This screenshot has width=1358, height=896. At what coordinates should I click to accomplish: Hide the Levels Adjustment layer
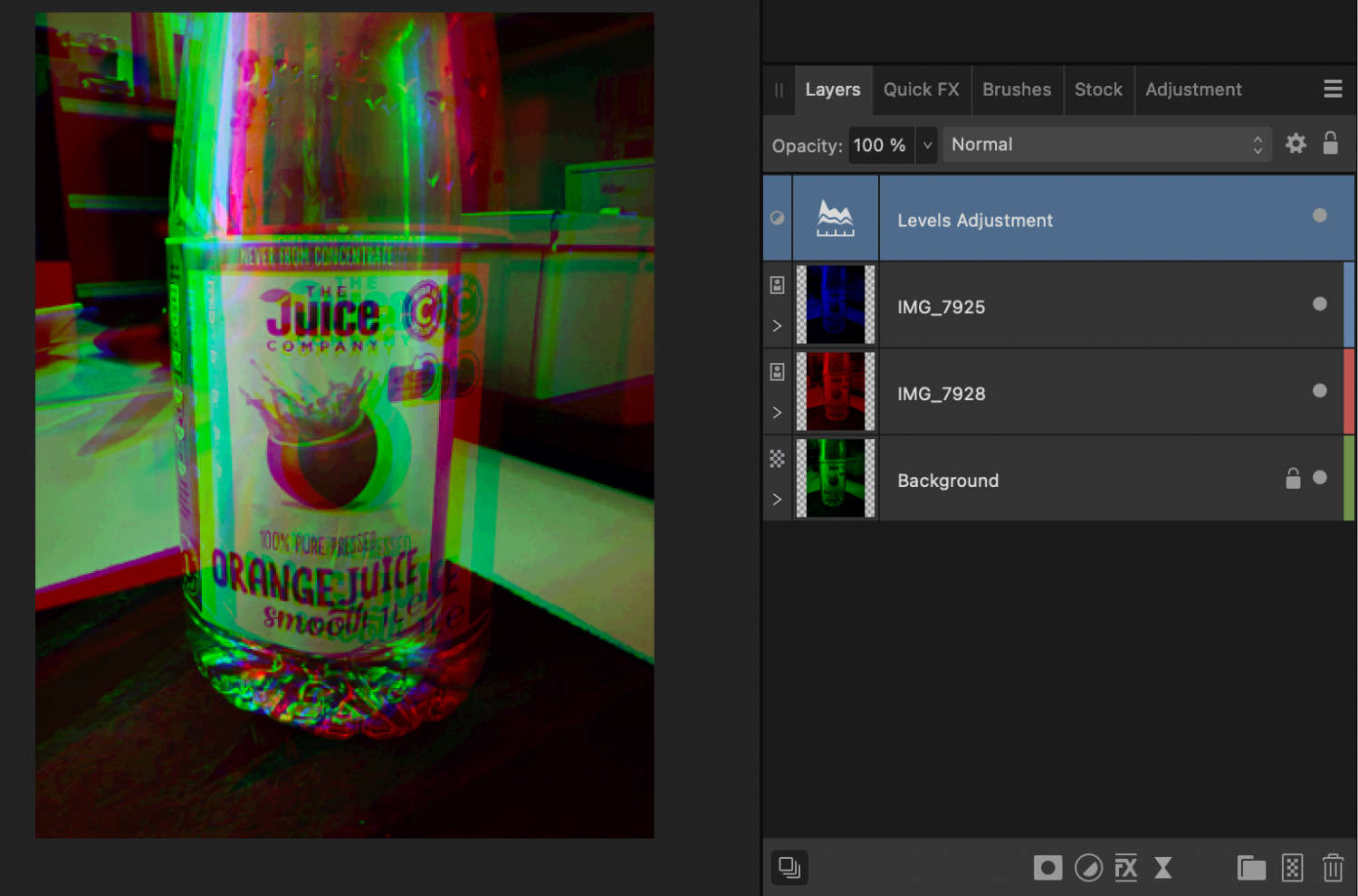pos(1319,215)
